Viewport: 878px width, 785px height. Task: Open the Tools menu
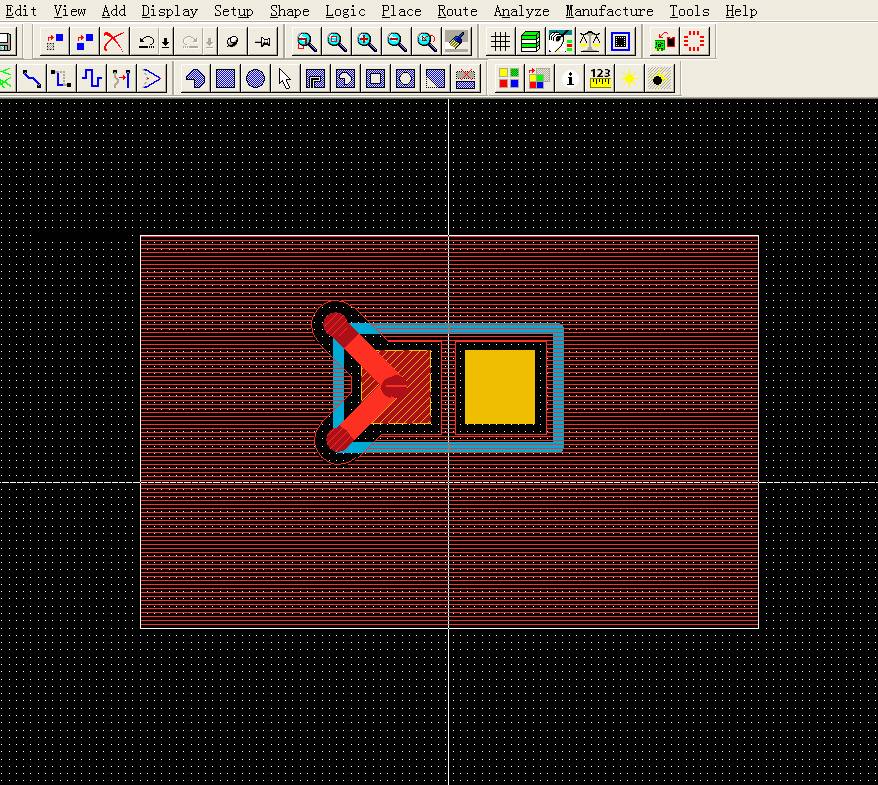689,11
